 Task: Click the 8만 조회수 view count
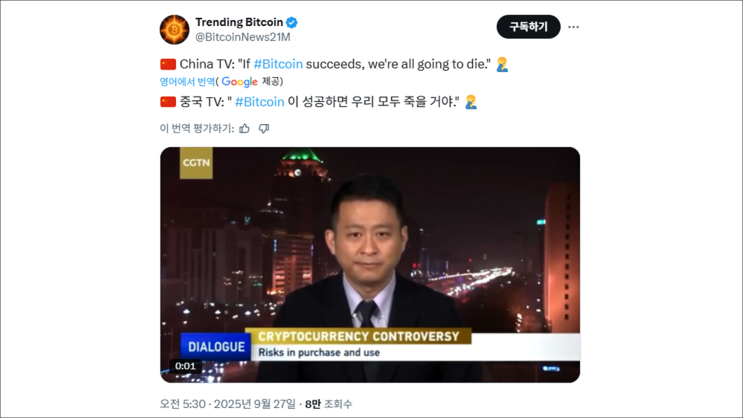tap(328, 404)
